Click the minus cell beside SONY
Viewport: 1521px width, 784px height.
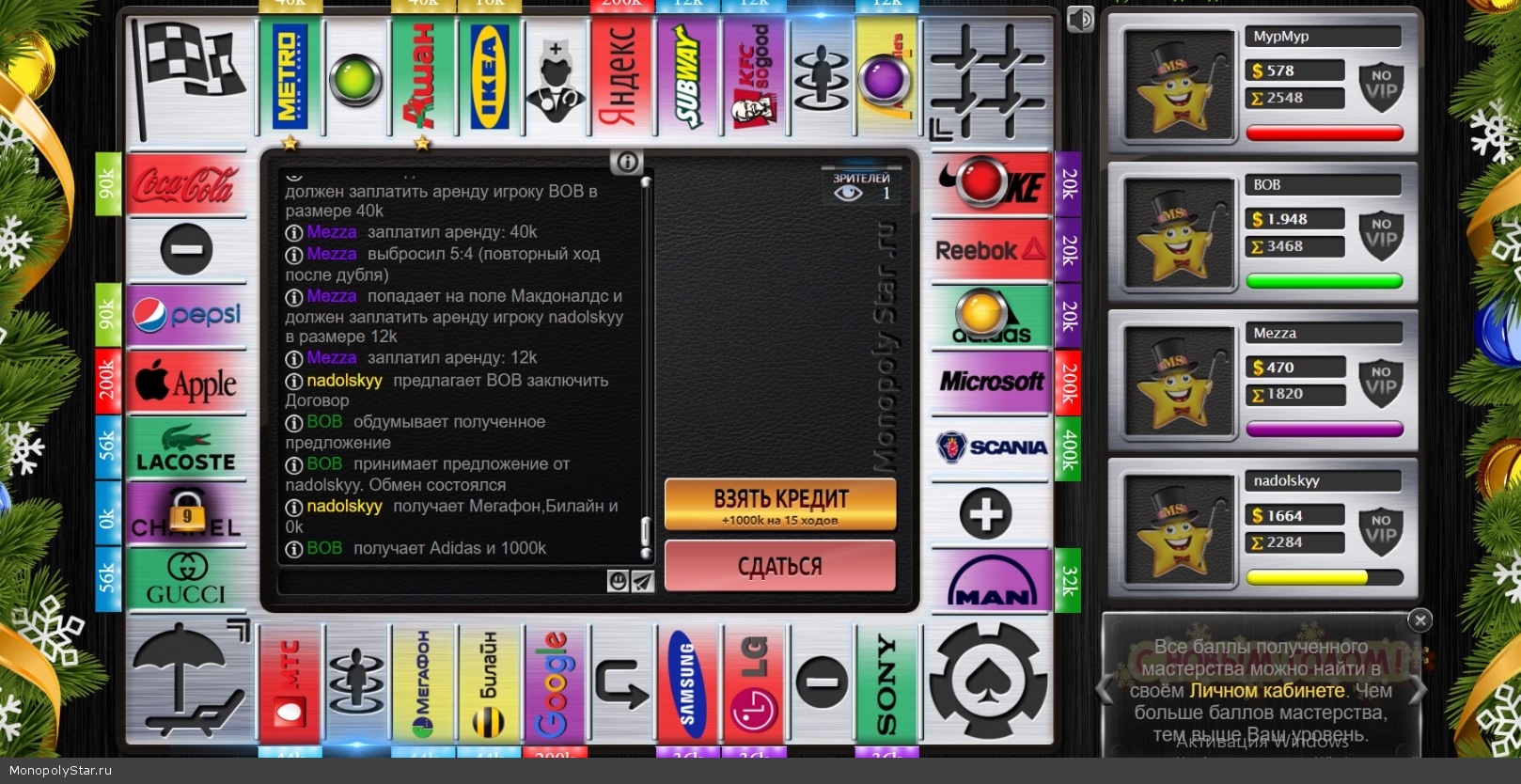click(x=821, y=683)
